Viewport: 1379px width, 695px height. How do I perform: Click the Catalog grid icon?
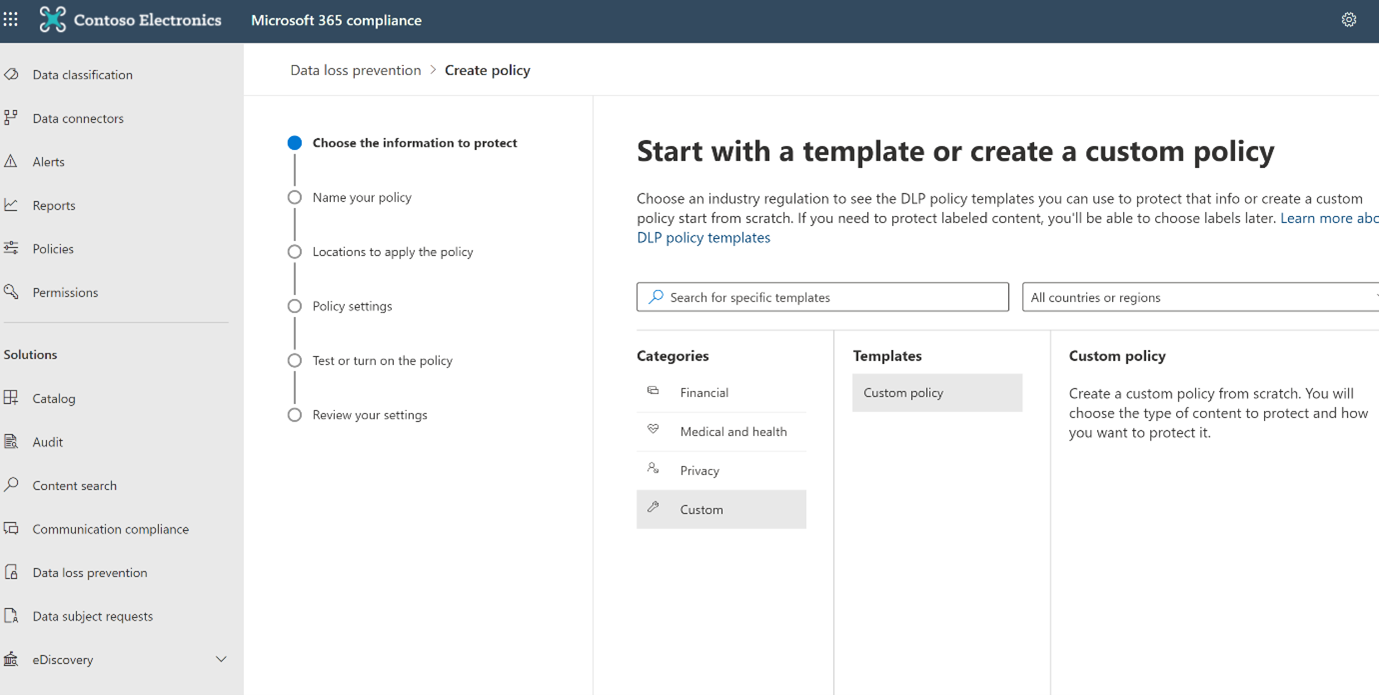pos(11,398)
